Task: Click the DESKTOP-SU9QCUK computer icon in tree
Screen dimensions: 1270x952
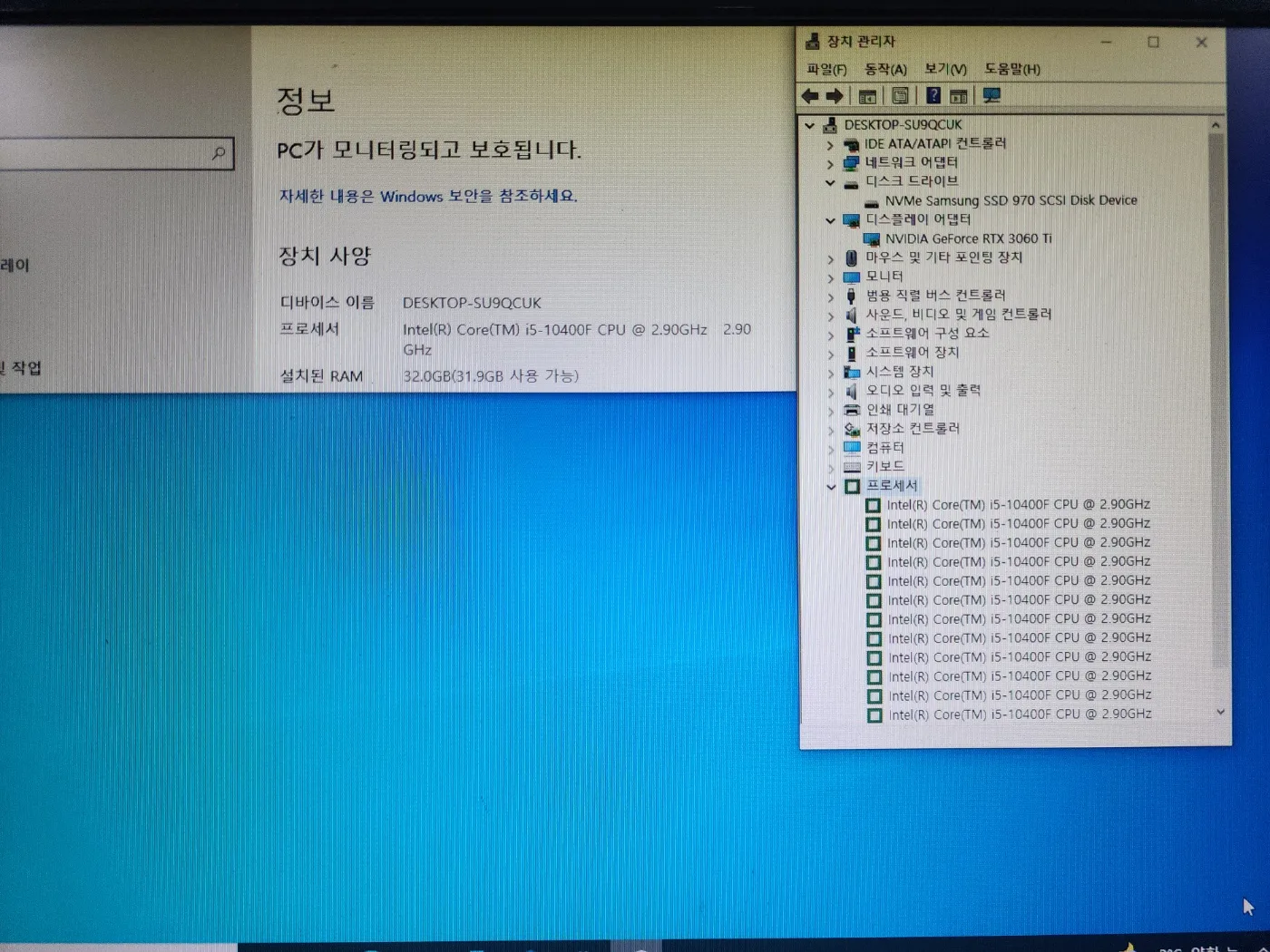Action: [829, 125]
